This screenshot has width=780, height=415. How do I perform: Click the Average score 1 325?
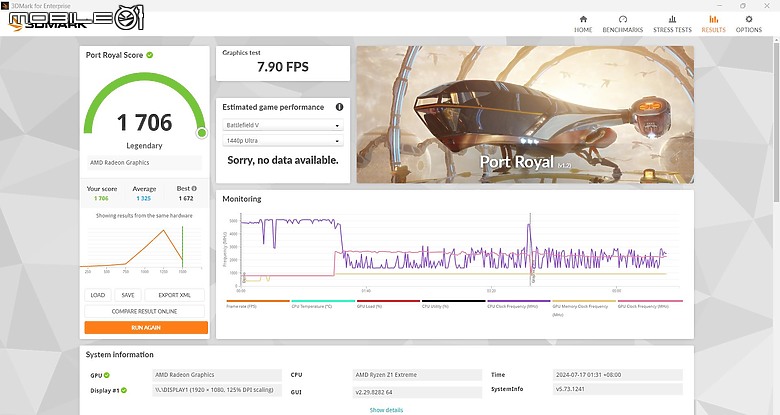pos(144,198)
